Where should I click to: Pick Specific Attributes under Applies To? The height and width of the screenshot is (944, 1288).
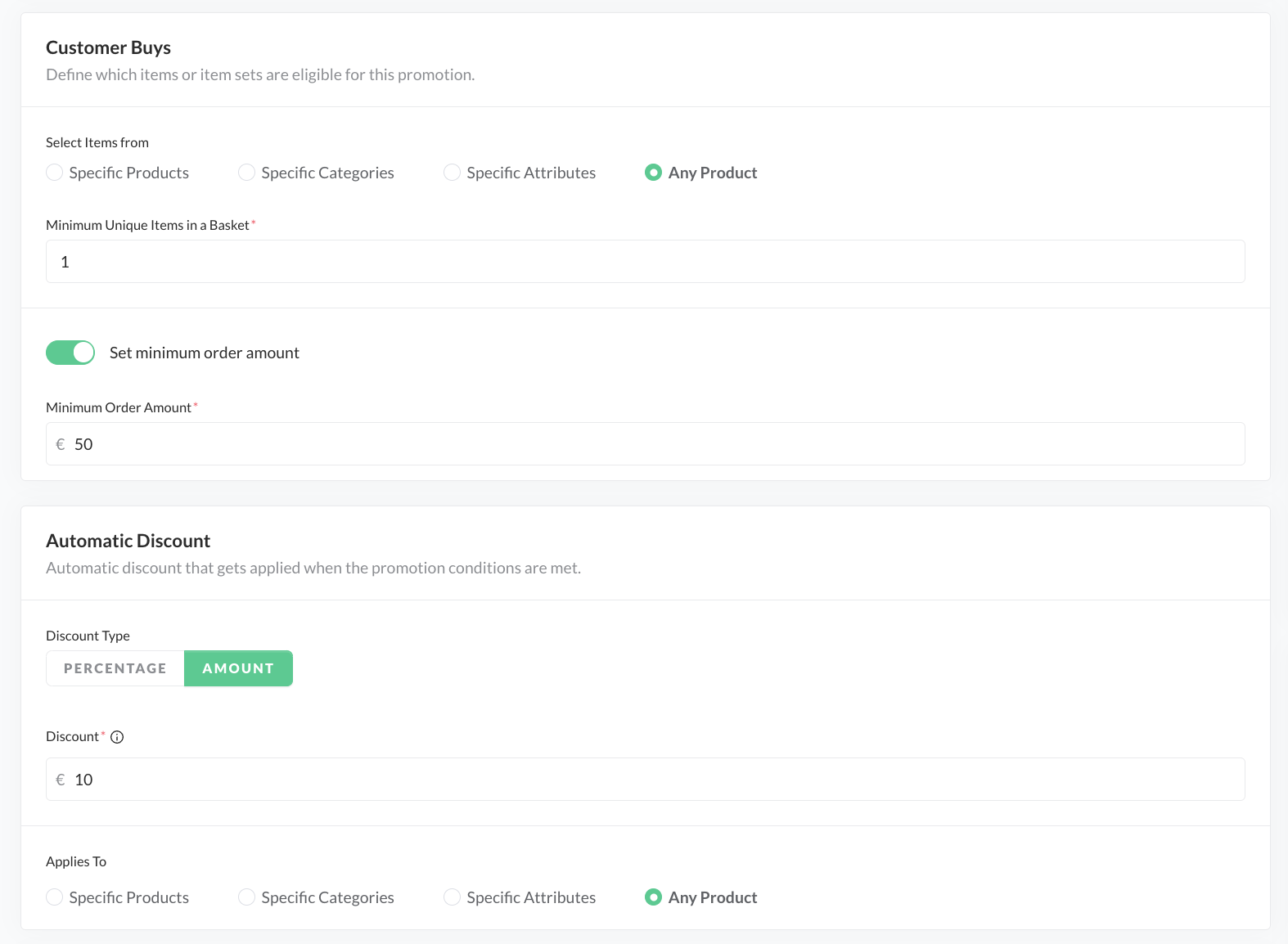tap(453, 897)
